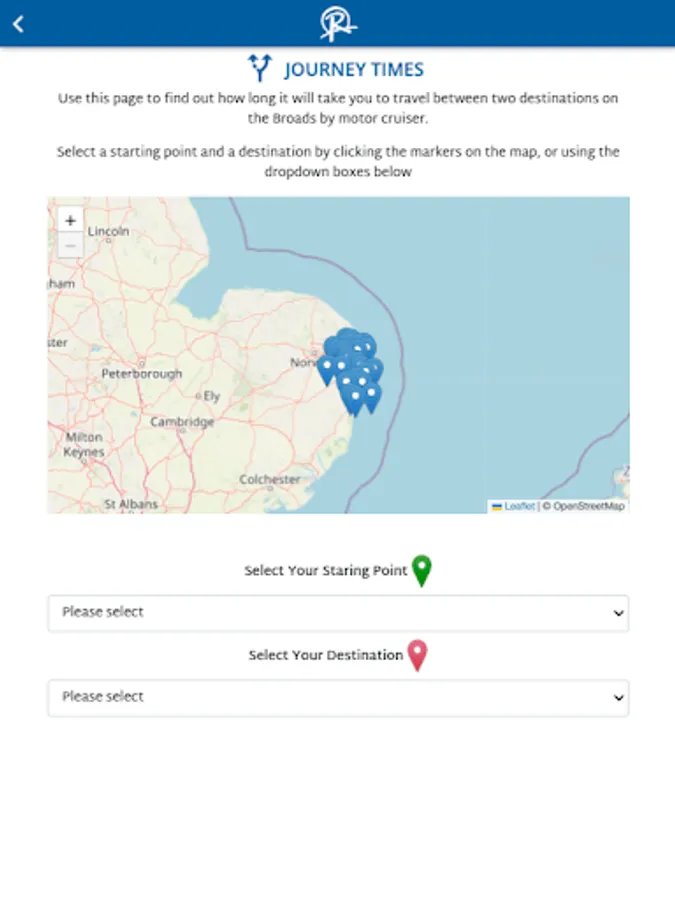
Task: Click the red destination pin icon
Action: [418, 656]
